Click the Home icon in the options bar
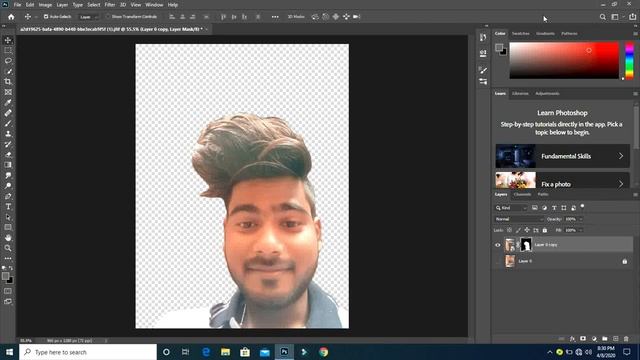640x360 pixels. 11,17
